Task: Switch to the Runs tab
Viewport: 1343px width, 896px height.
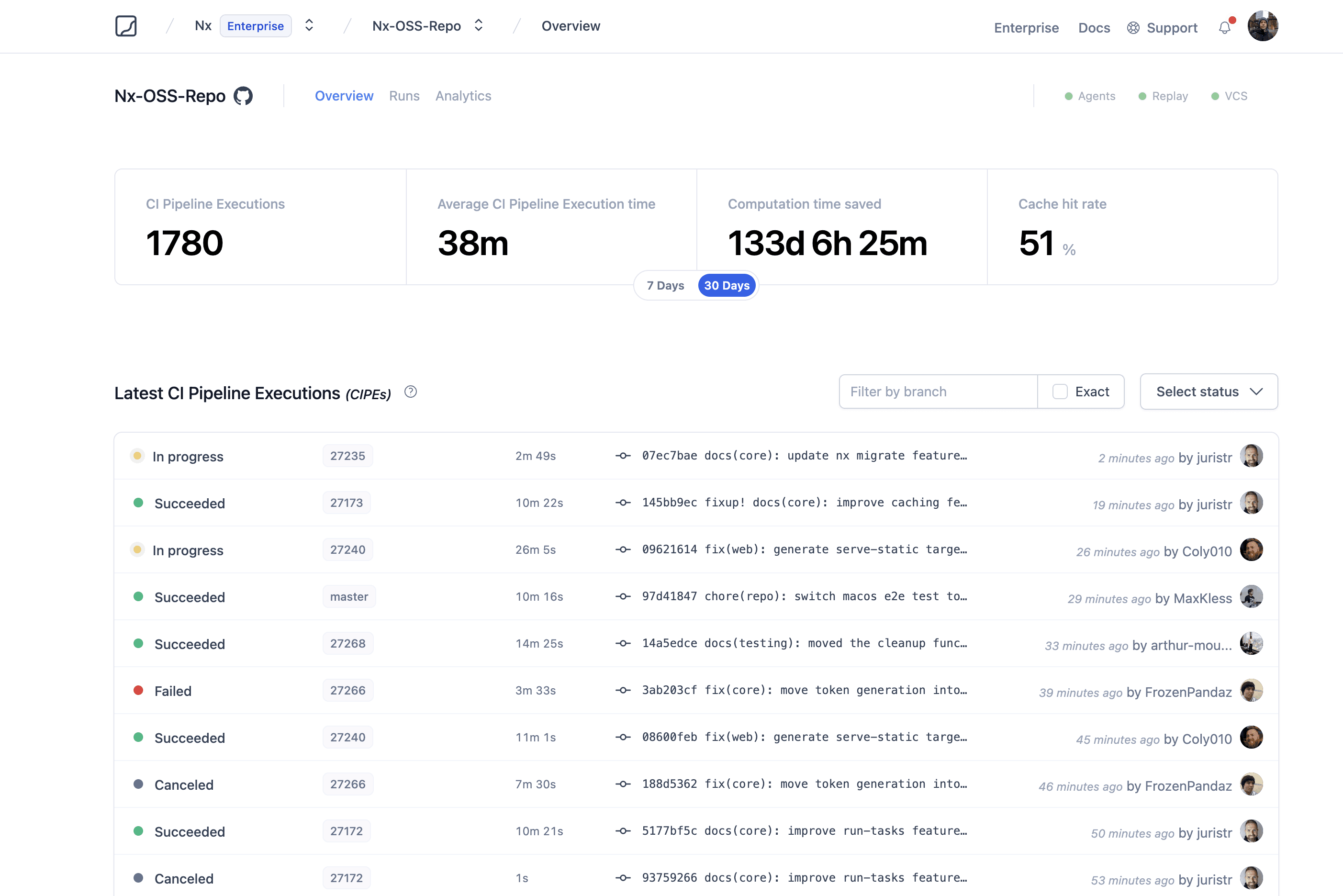Action: click(404, 96)
